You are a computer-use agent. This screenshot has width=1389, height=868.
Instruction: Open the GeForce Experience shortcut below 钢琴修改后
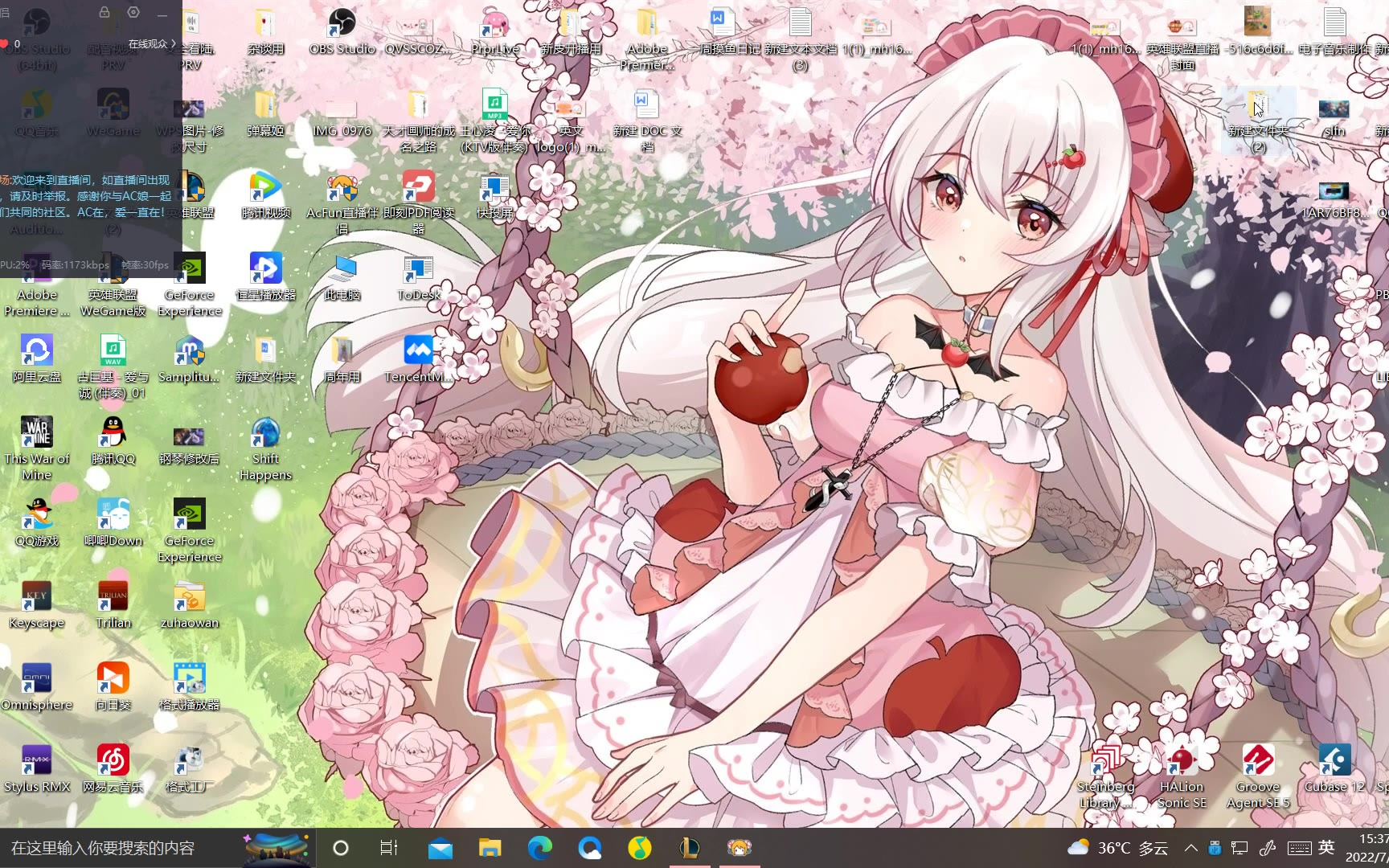click(x=189, y=532)
